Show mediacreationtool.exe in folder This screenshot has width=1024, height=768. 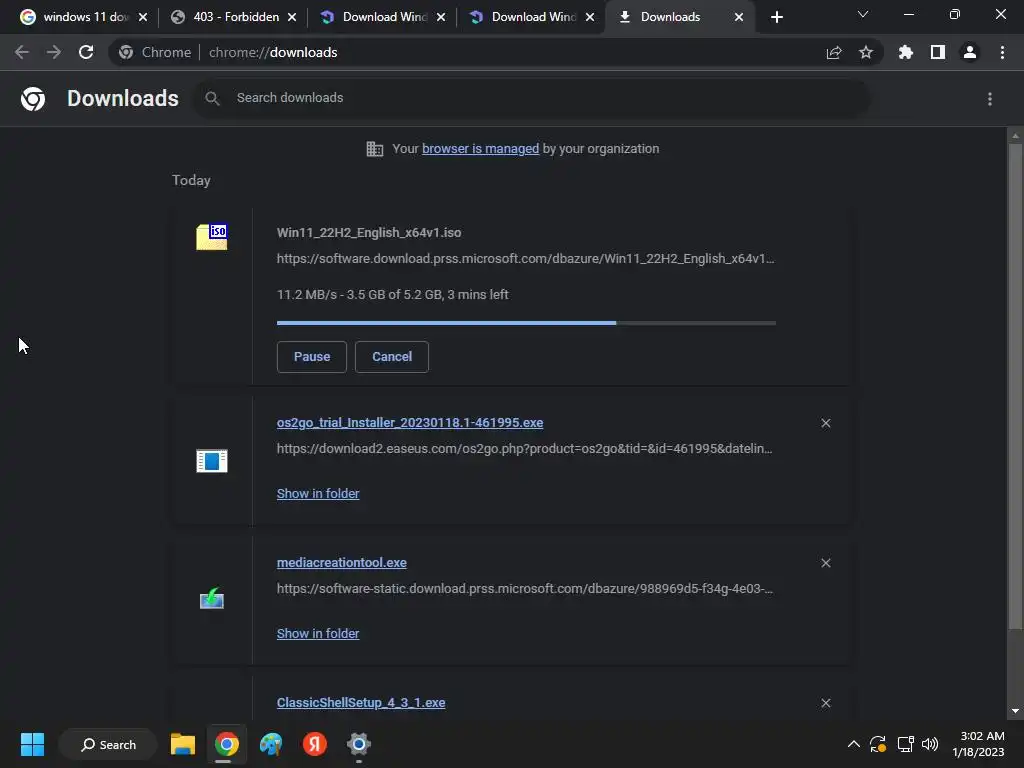click(318, 633)
